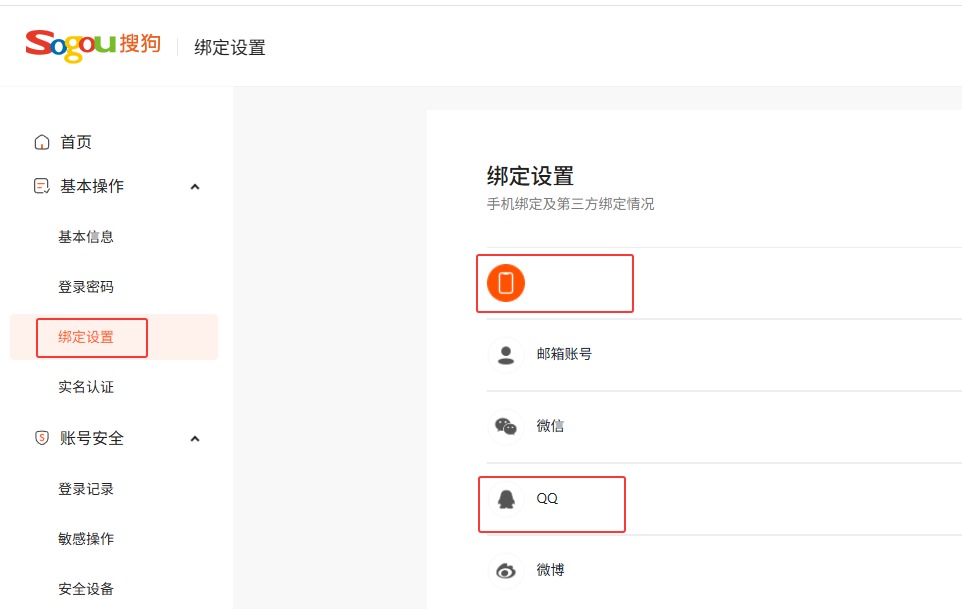Collapse the 账号安全 section using its chevron

pyautogui.click(x=195, y=438)
